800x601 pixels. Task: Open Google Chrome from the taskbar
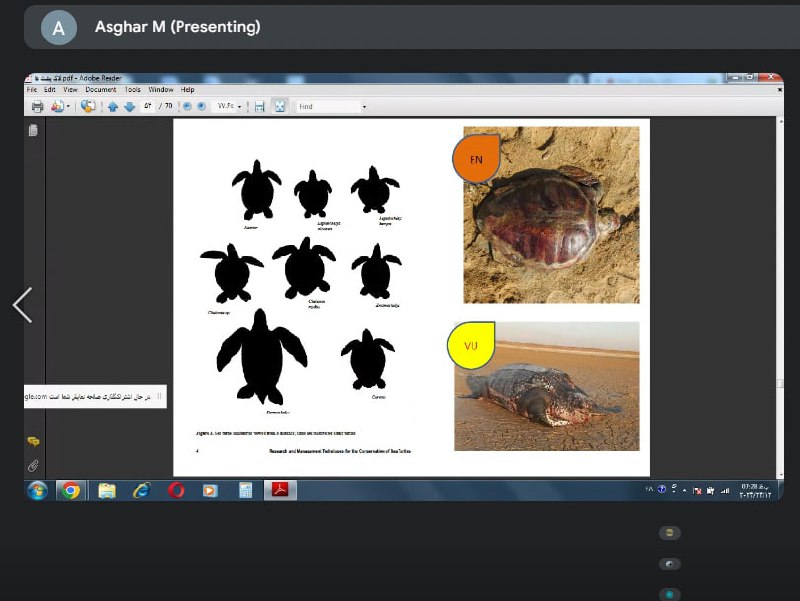point(70,490)
